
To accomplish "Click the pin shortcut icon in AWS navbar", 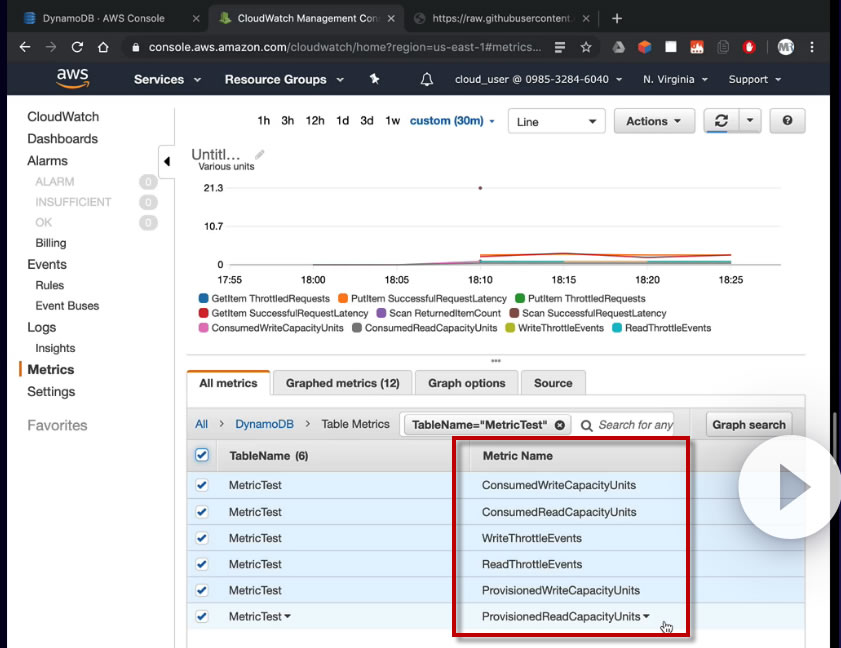I will 374,79.
